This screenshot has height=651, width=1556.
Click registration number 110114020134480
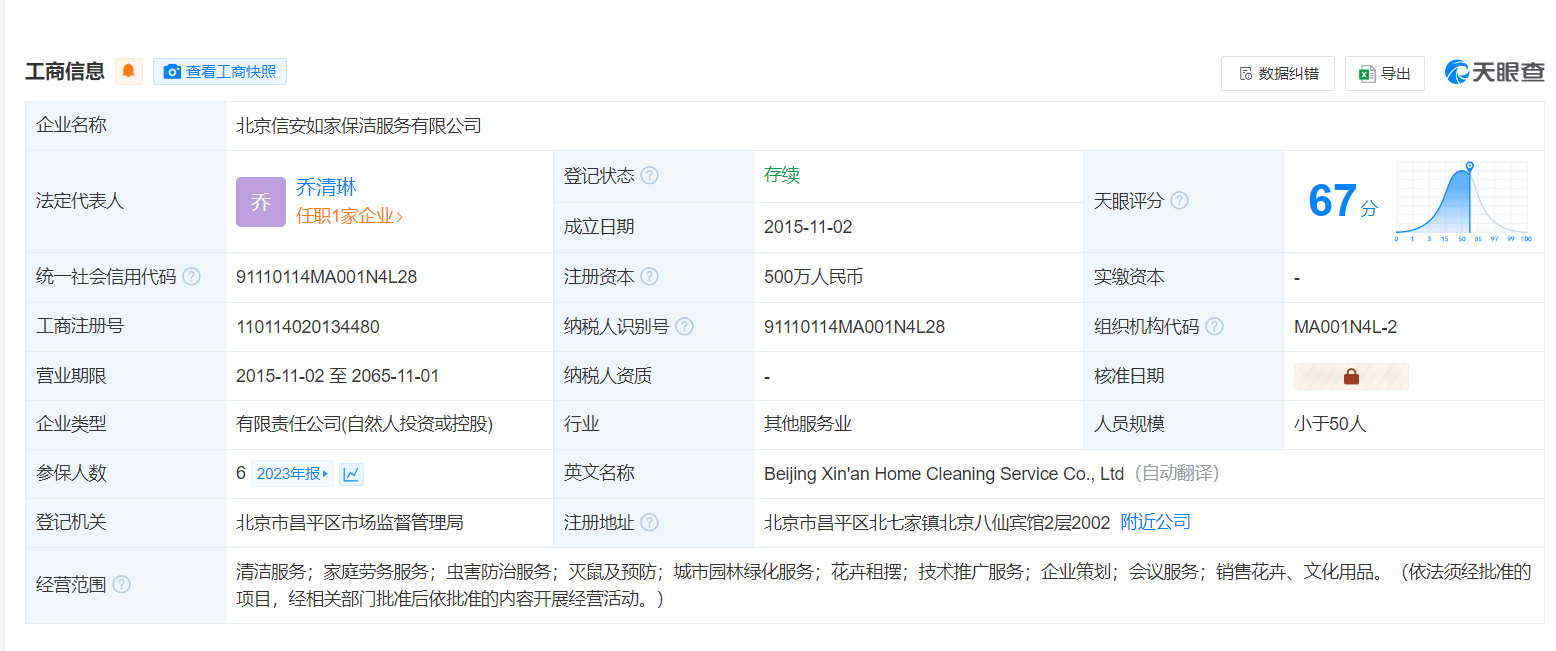(x=308, y=326)
